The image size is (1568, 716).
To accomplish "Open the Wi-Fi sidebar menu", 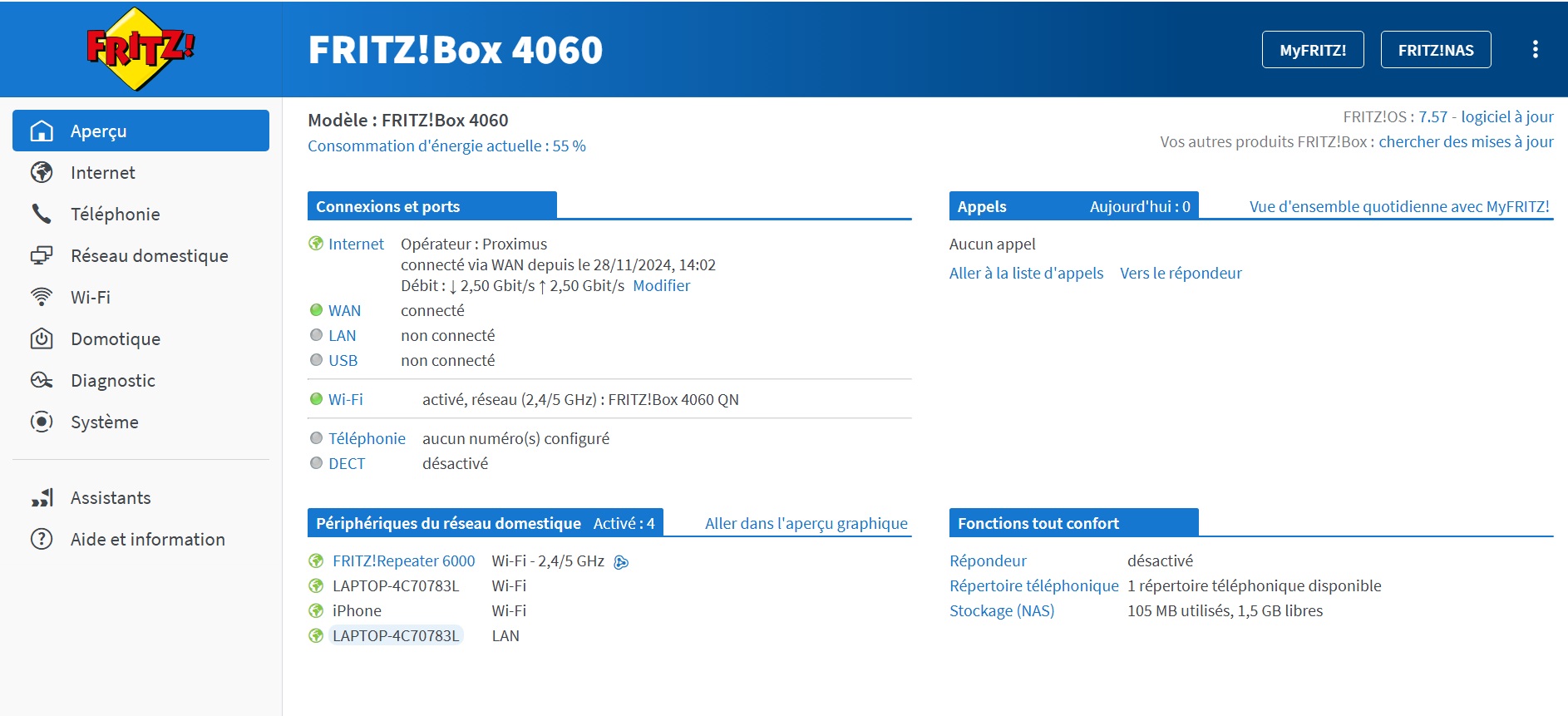I will click(141, 297).
